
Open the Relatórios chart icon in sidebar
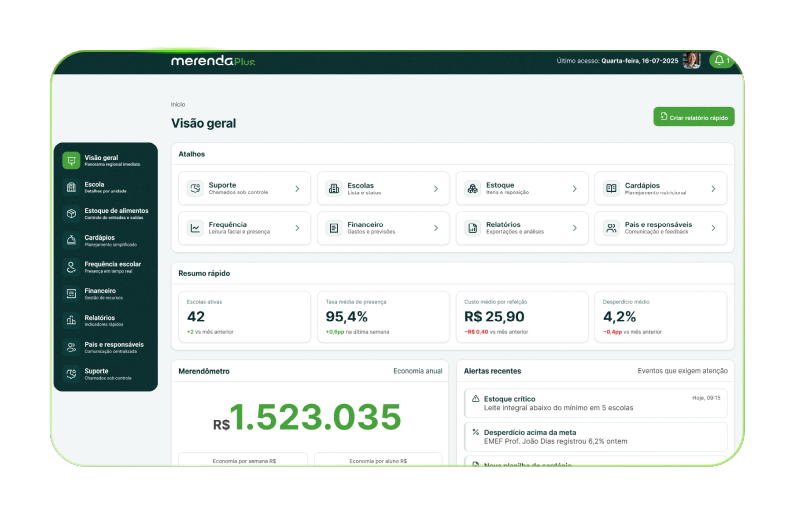tap(71, 320)
